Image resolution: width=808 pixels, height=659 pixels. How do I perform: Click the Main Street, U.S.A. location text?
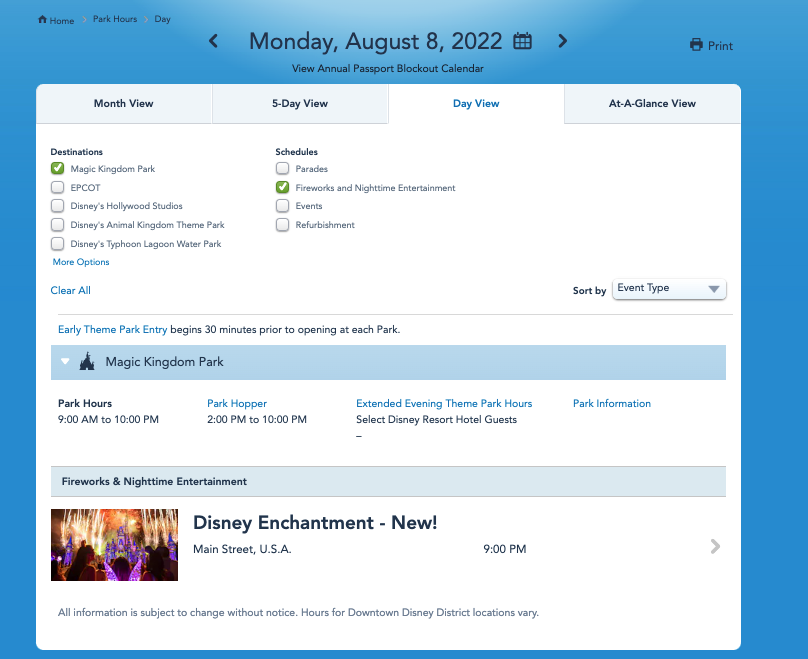(x=242, y=549)
